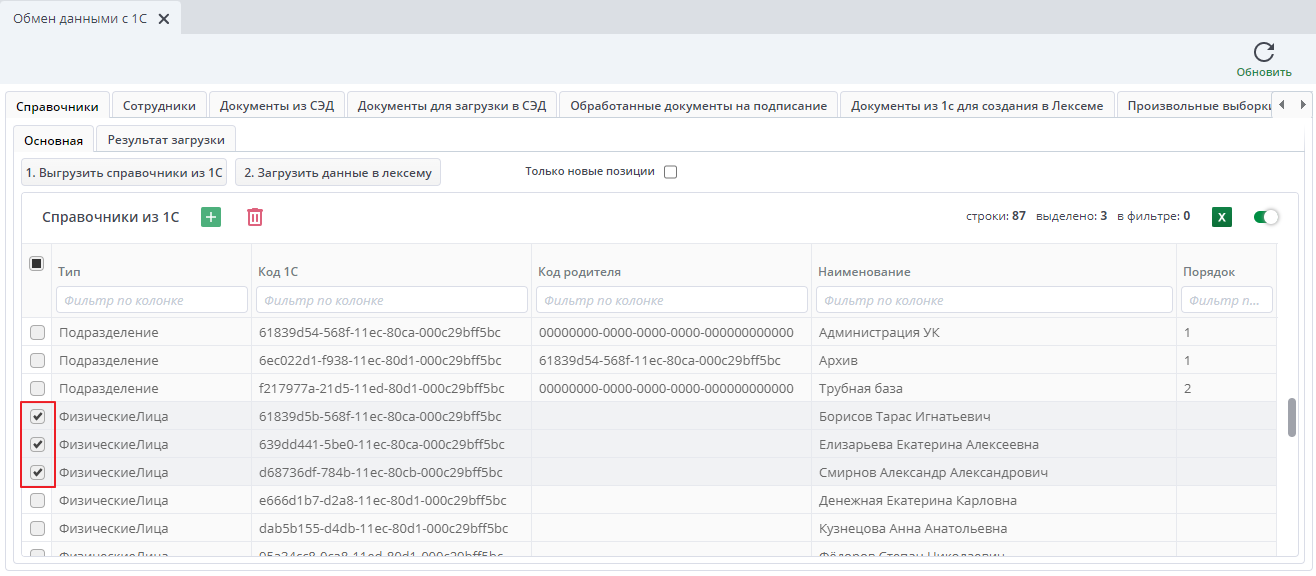Open the Результат загрузки subtab

point(166,140)
